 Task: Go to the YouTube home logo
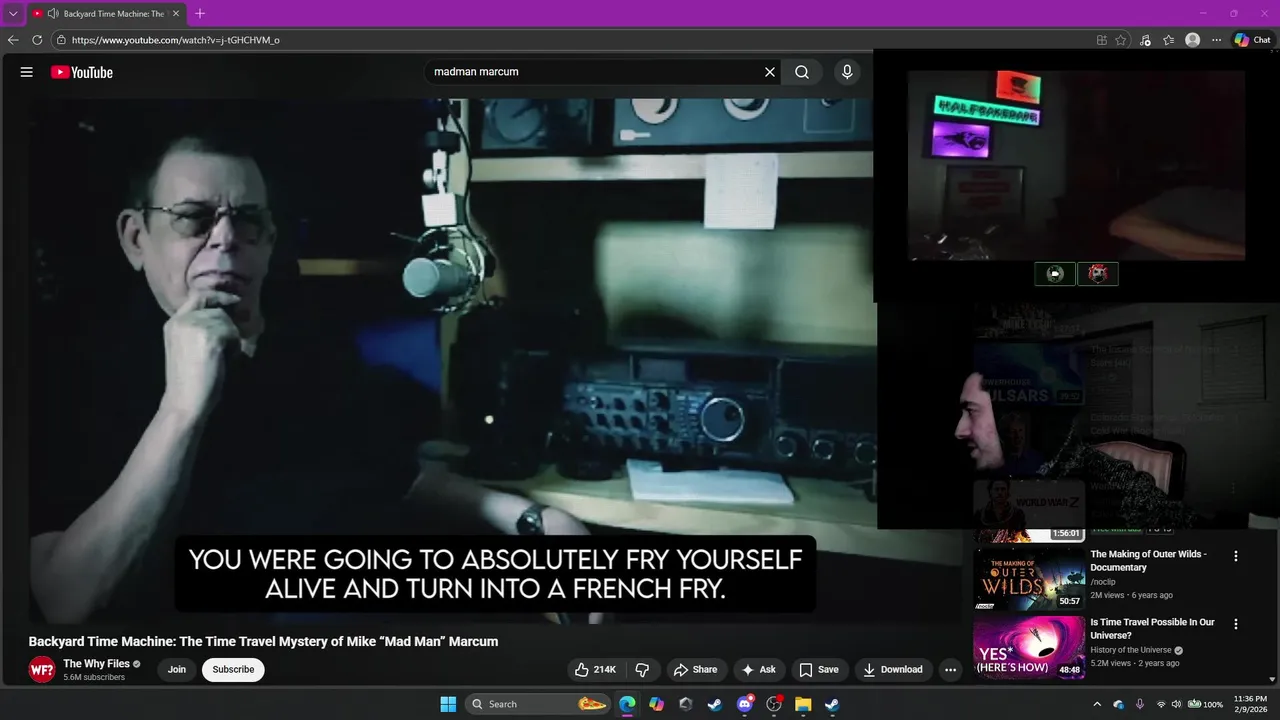[82, 72]
